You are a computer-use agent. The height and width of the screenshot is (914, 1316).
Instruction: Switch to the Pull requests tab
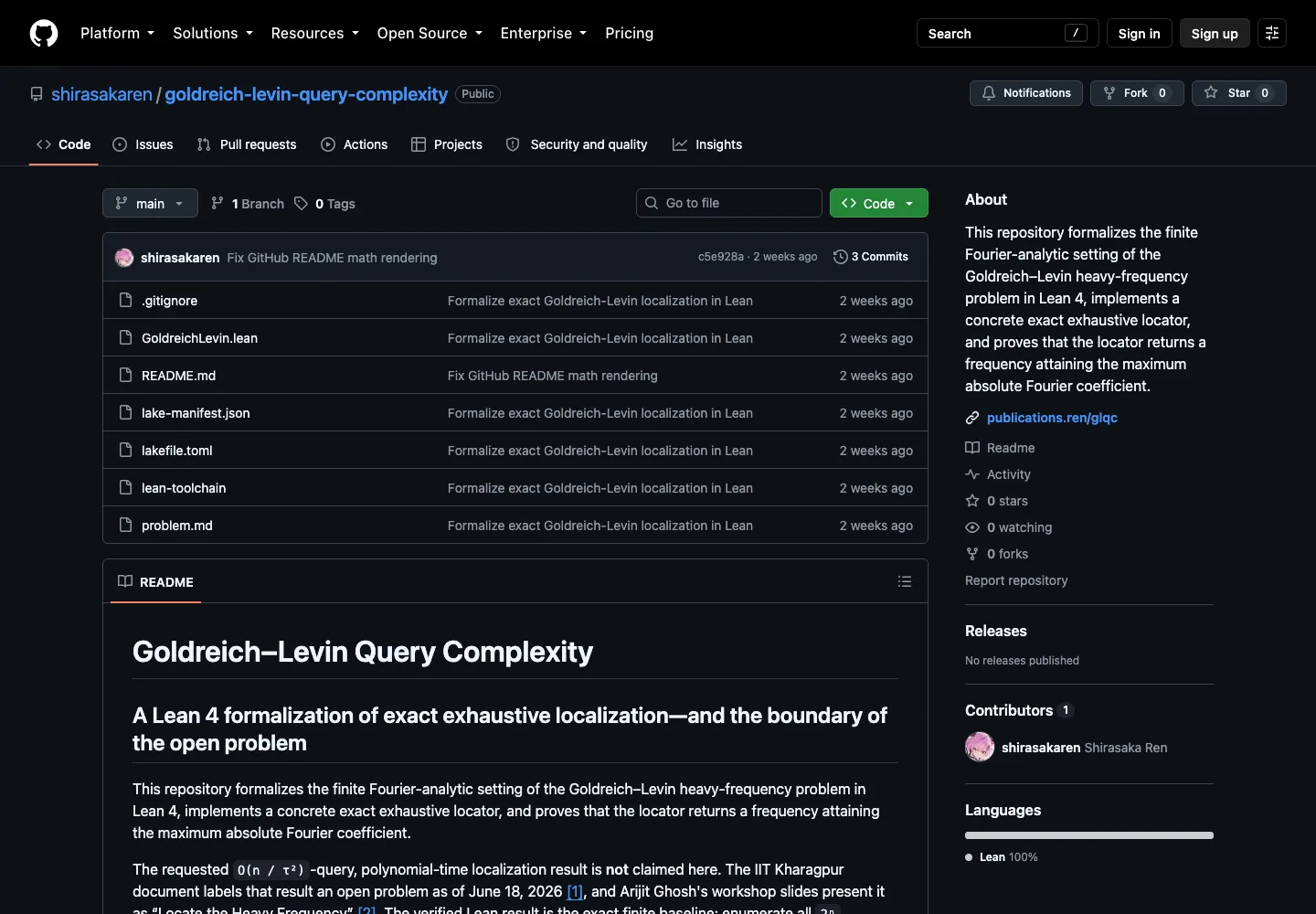[247, 144]
